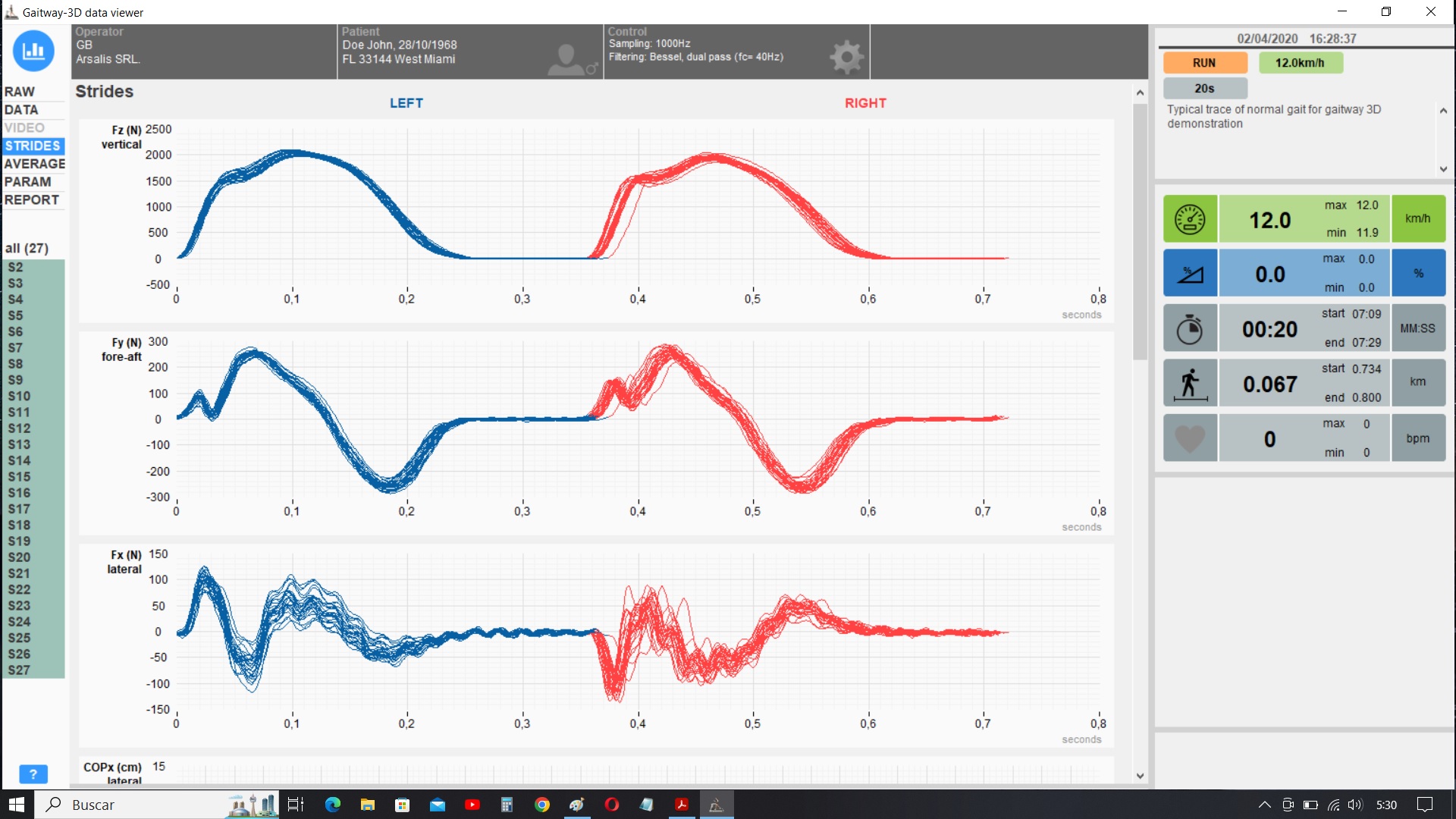1456x819 pixels.
Task: Click scroll down arrow of strides panel
Action: click(x=1140, y=776)
